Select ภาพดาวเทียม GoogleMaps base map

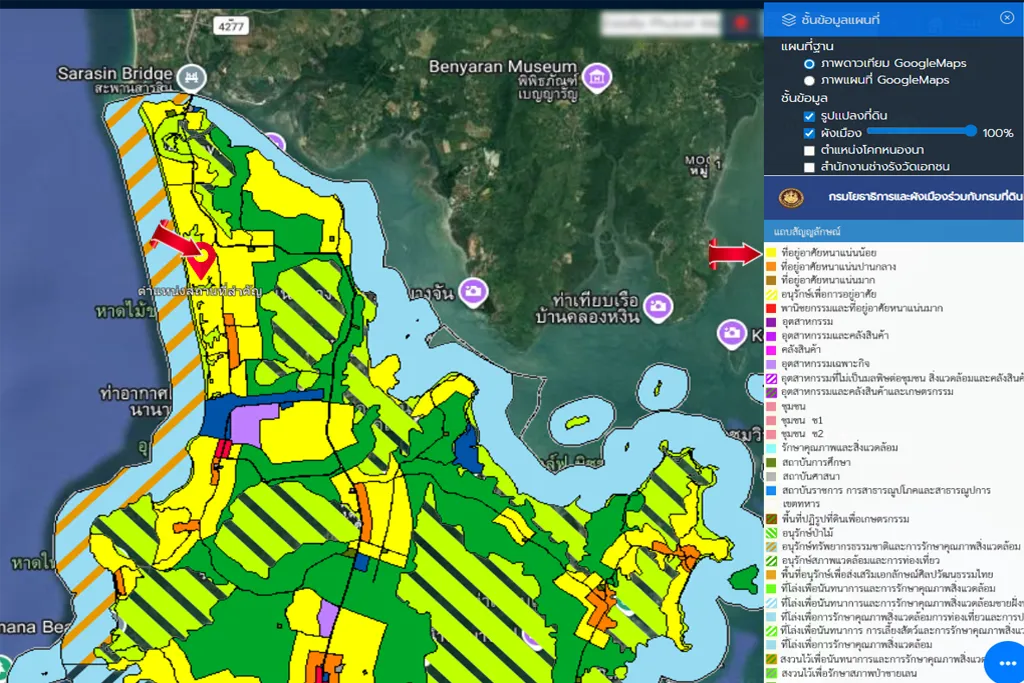[809, 63]
